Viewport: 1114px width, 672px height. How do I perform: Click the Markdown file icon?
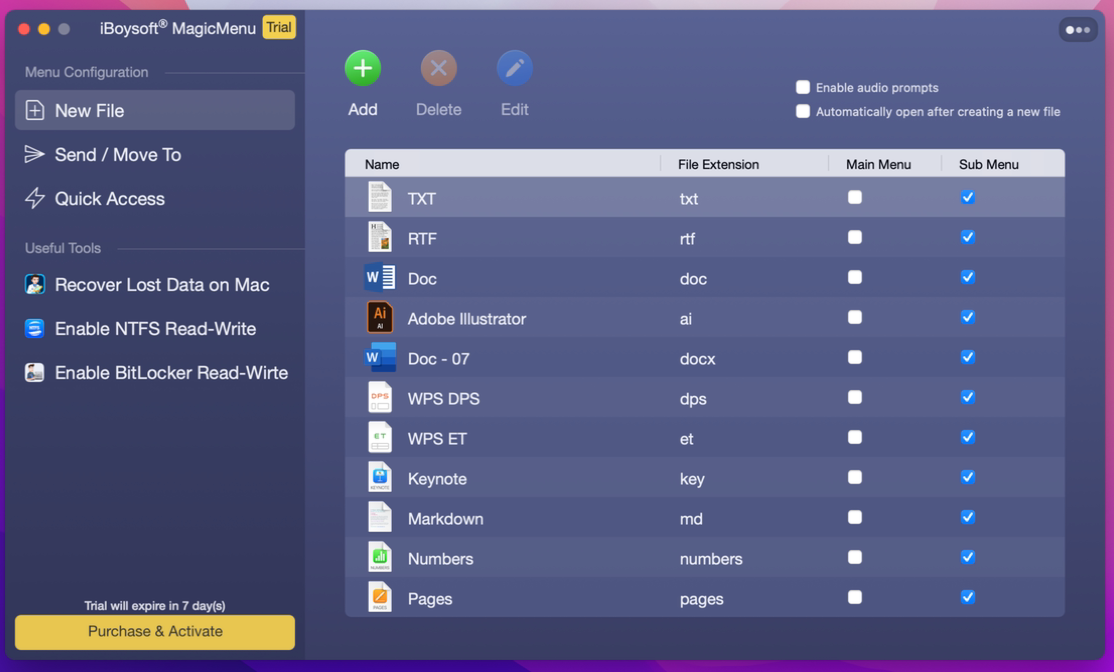(x=379, y=517)
